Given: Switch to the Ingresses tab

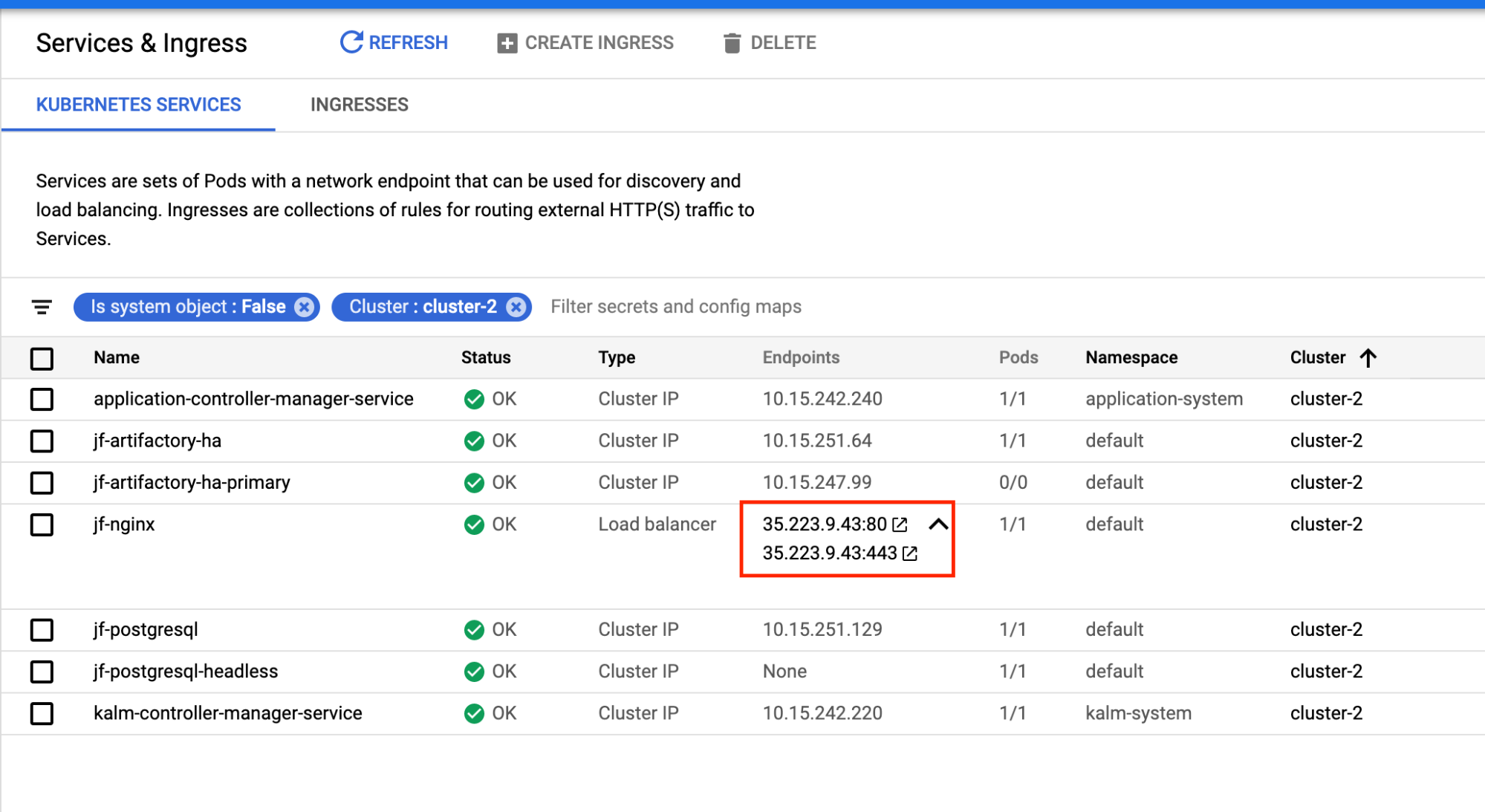Looking at the screenshot, I should tap(359, 105).
